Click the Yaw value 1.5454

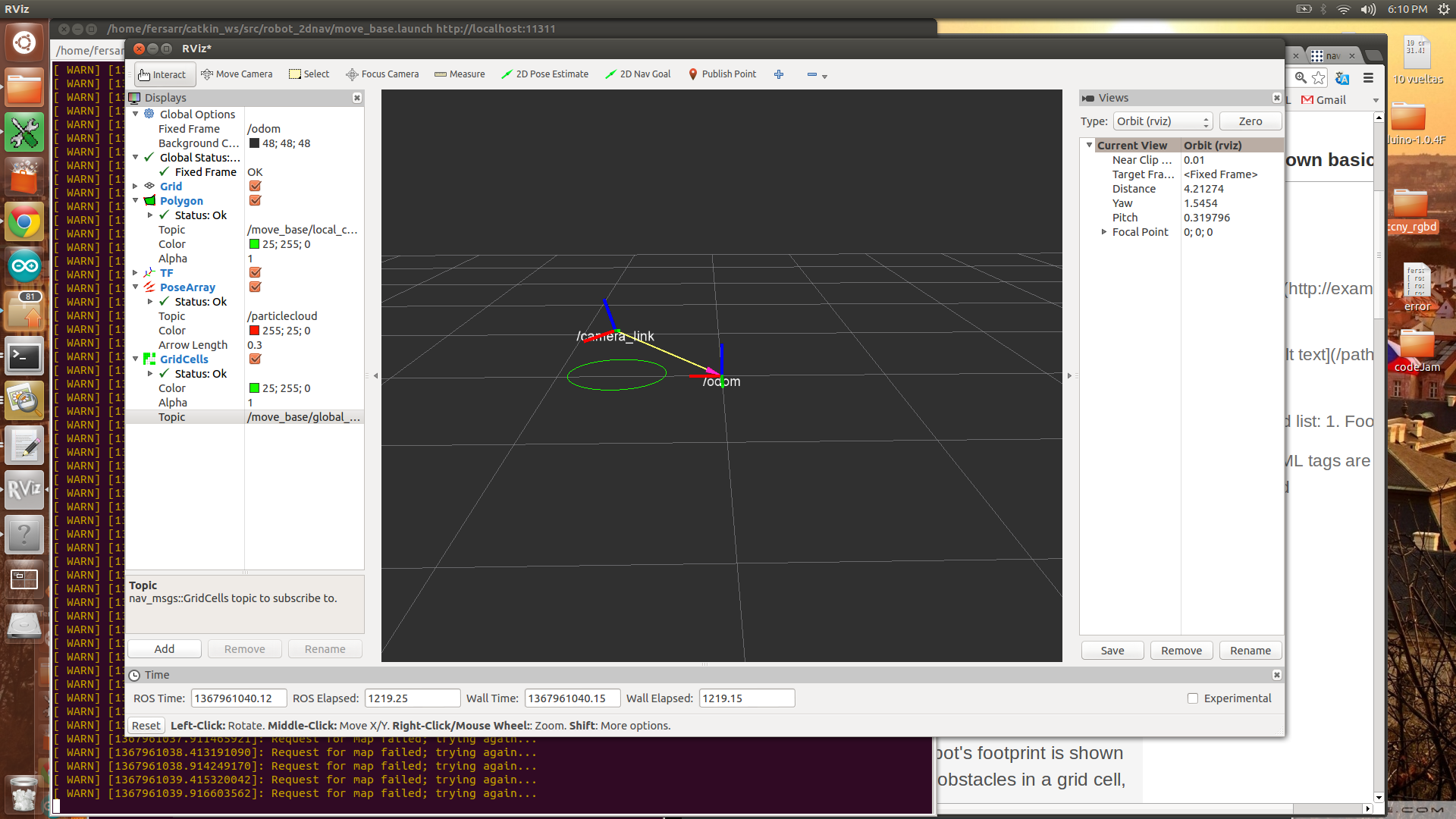pyautogui.click(x=1200, y=203)
